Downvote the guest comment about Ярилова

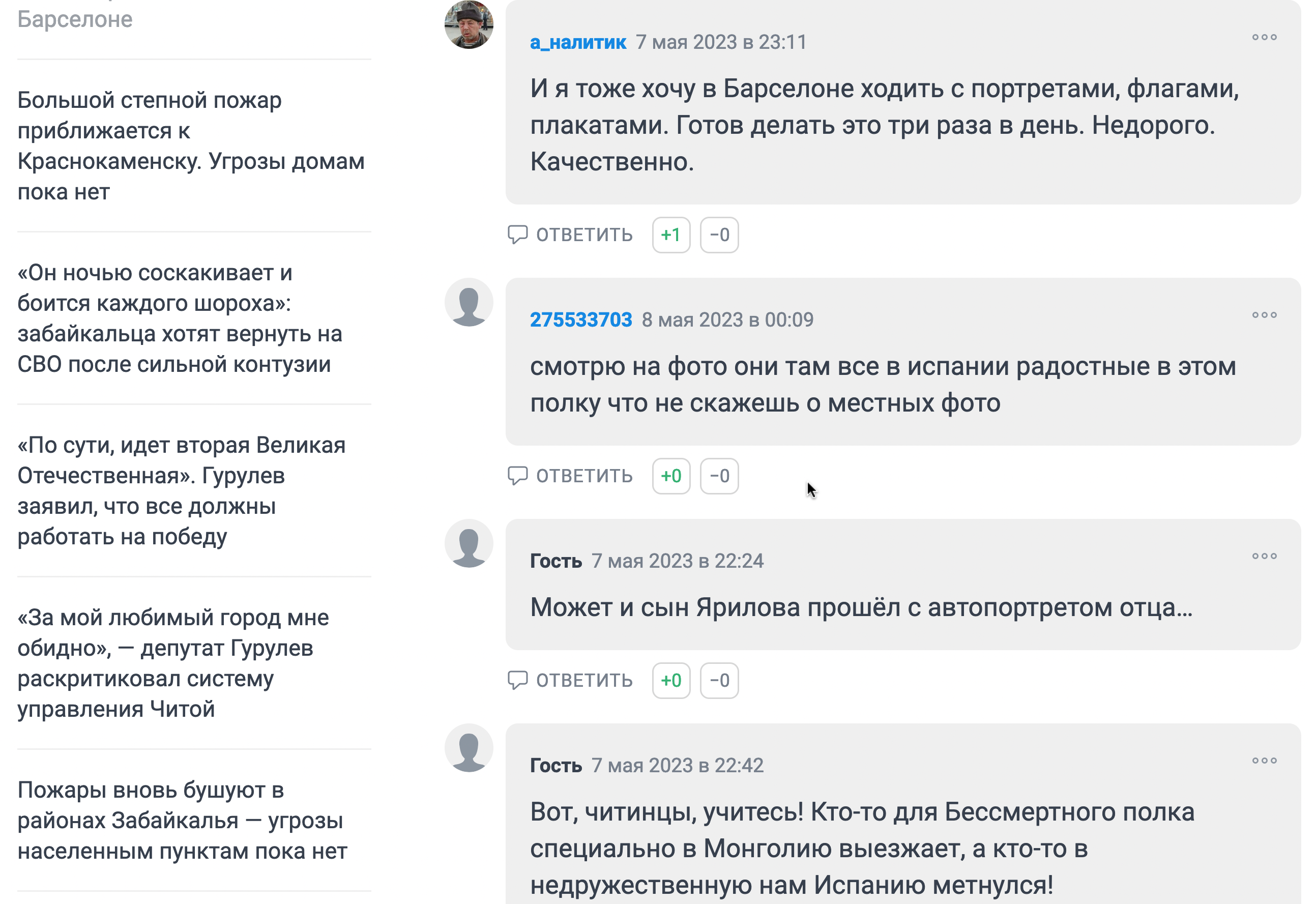719,681
